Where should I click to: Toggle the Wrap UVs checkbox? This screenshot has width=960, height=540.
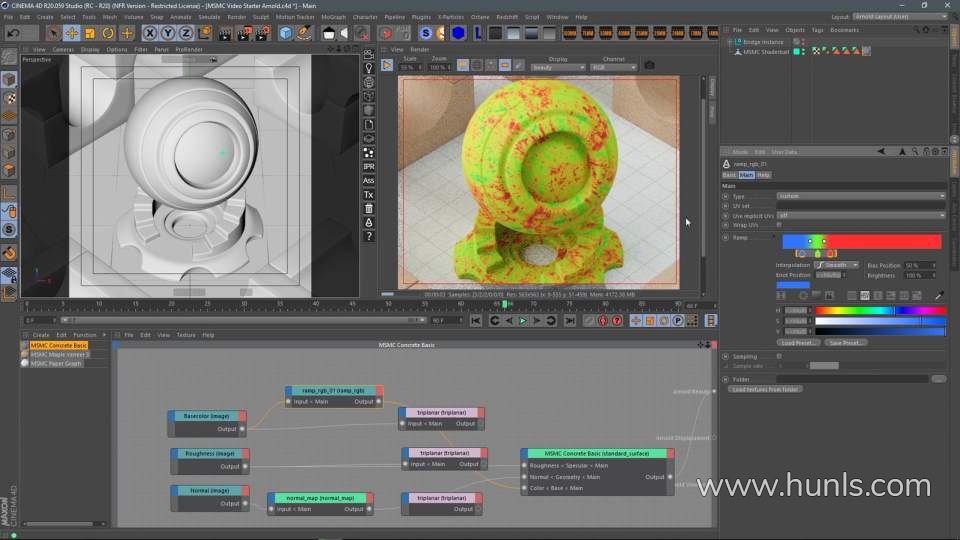point(779,225)
